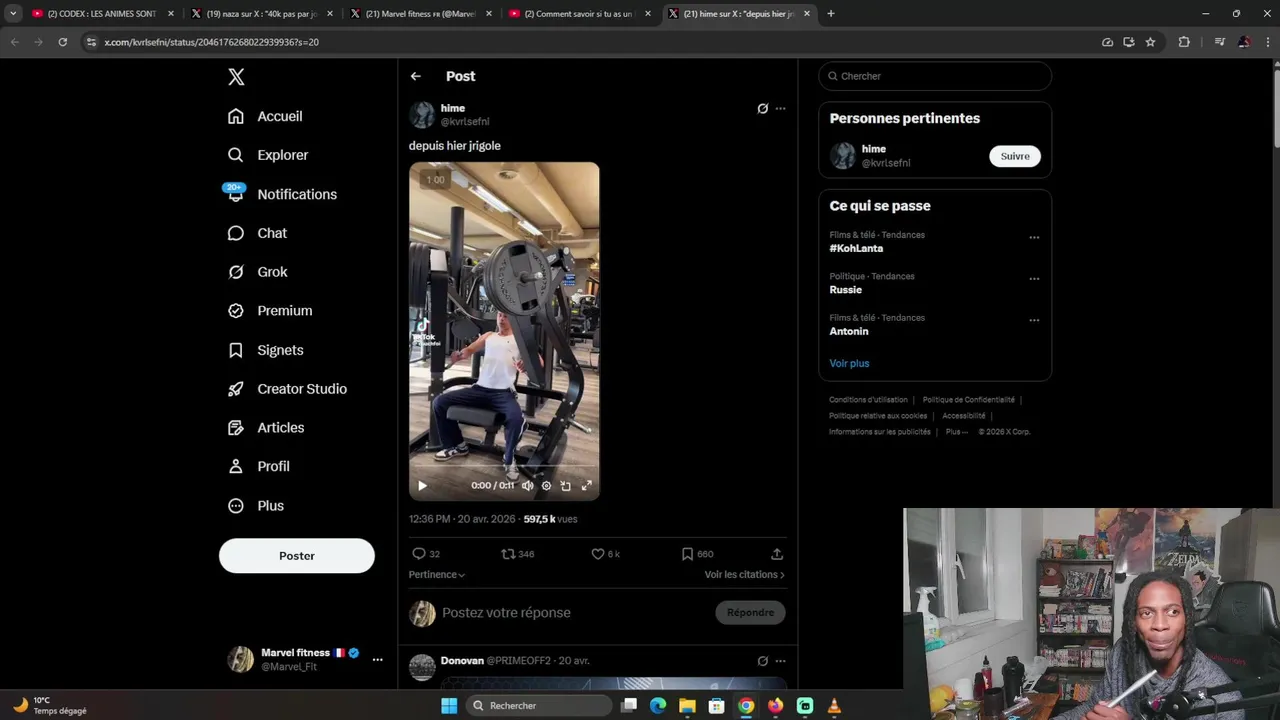Image resolution: width=1280 pixels, height=720 pixels.
Task: Mute the video volume icon
Action: (527, 486)
